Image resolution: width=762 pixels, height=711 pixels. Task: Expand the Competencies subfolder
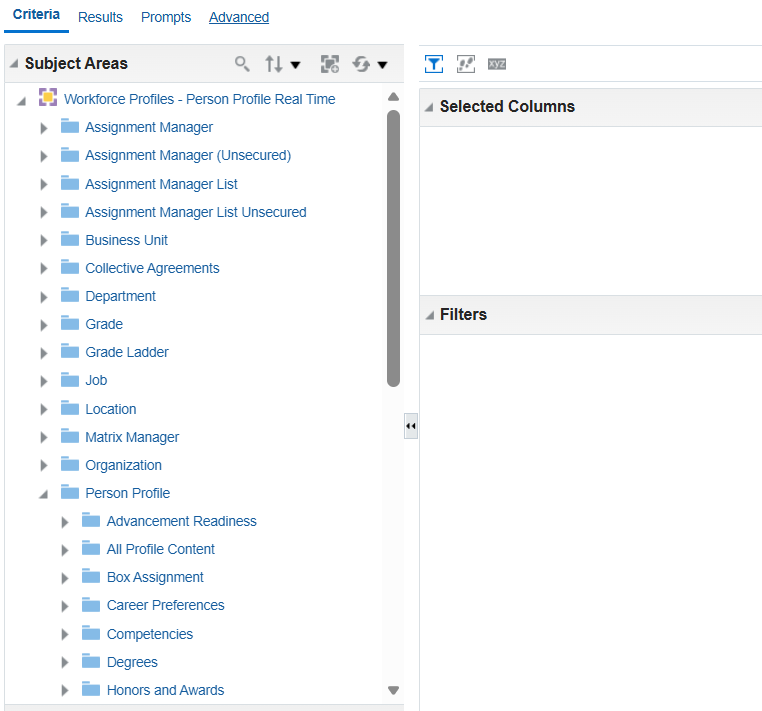point(65,635)
